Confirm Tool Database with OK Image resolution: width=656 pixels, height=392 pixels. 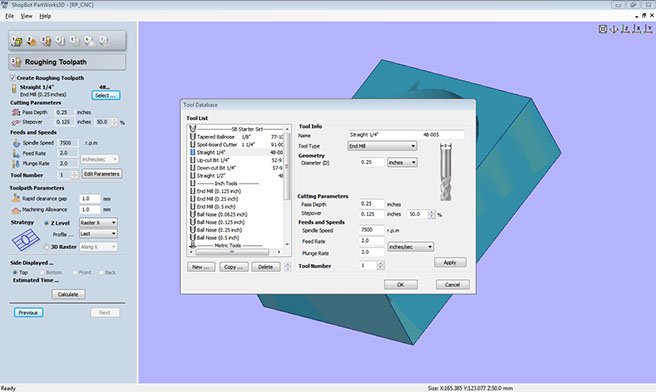400,284
